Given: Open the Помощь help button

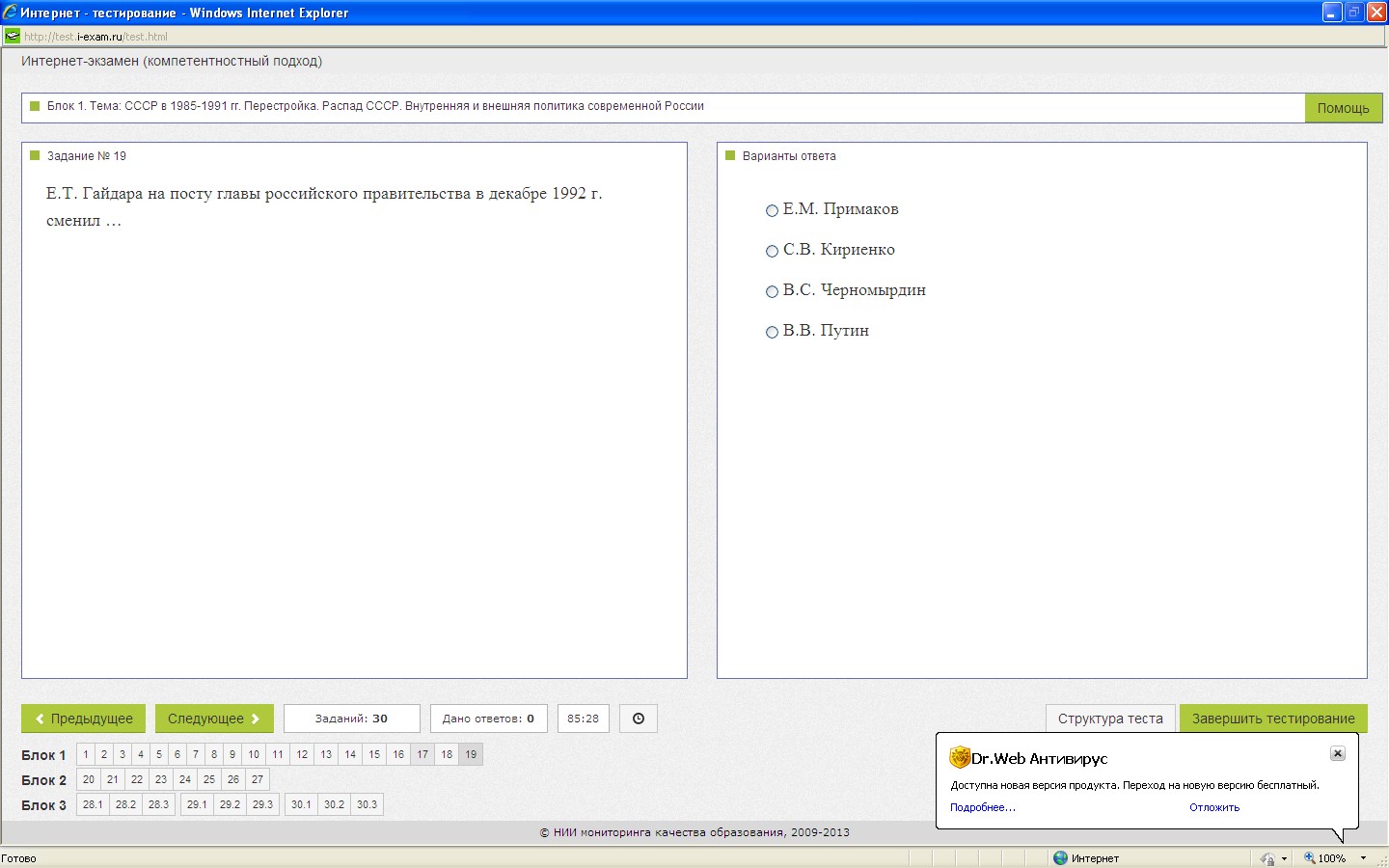Looking at the screenshot, I should tap(1343, 108).
